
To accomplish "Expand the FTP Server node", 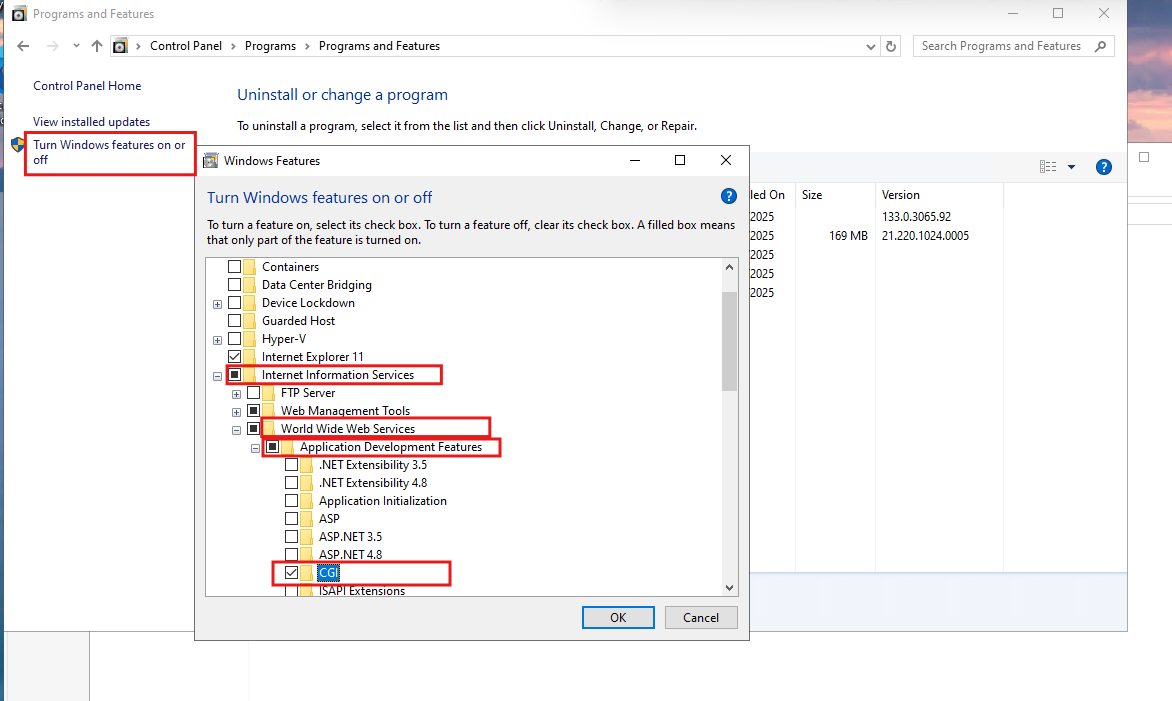I will (x=236, y=394).
